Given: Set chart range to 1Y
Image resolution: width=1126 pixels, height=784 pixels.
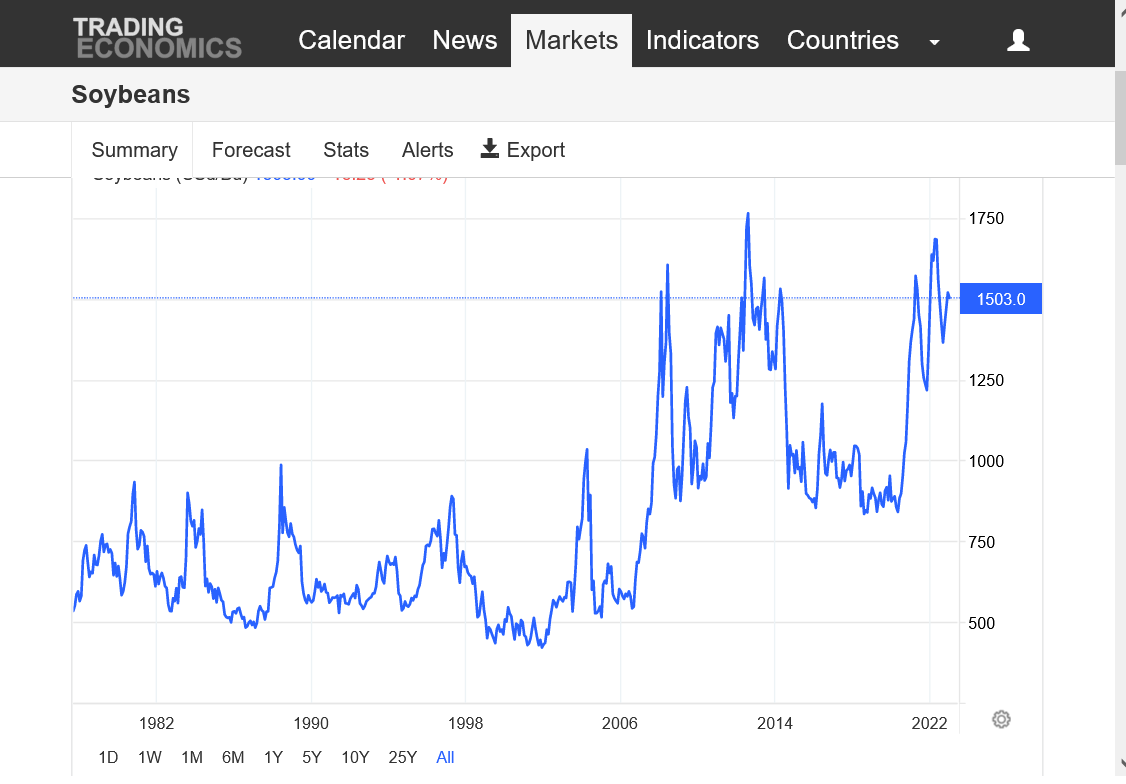Looking at the screenshot, I should click(273, 757).
